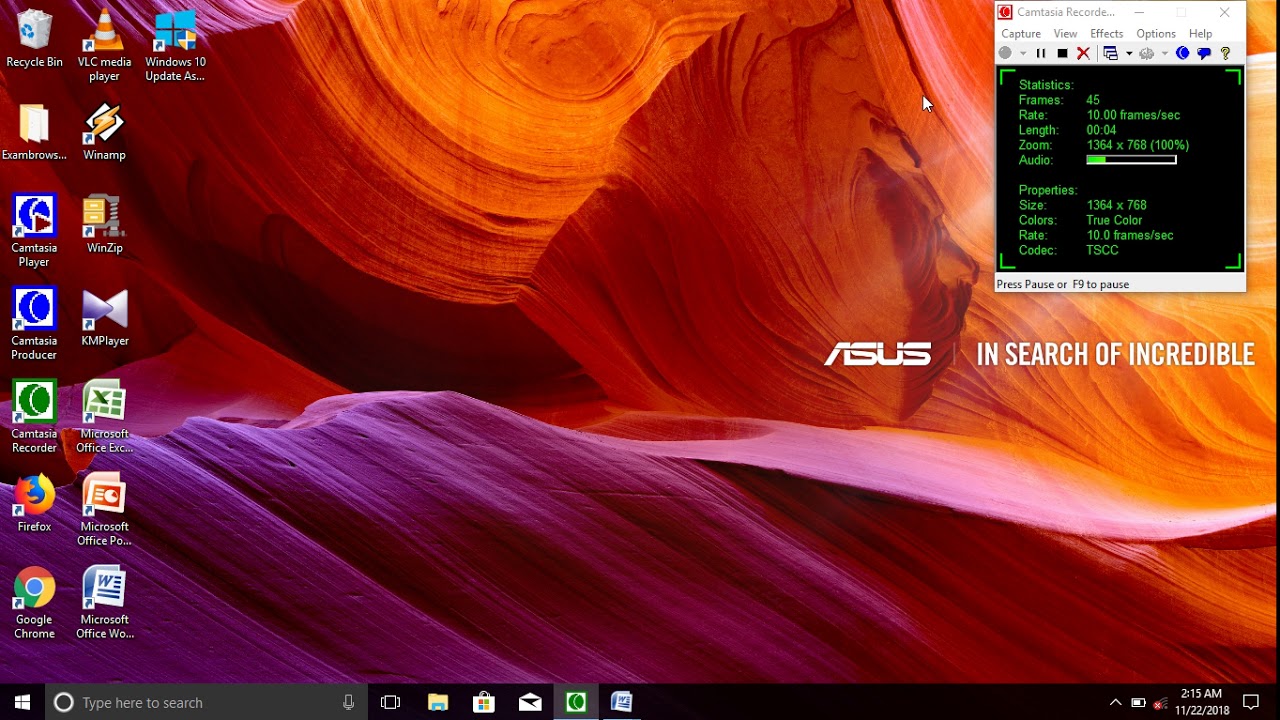Click the toggle view windows icon in the Recorder toolbar

(x=1110, y=53)
